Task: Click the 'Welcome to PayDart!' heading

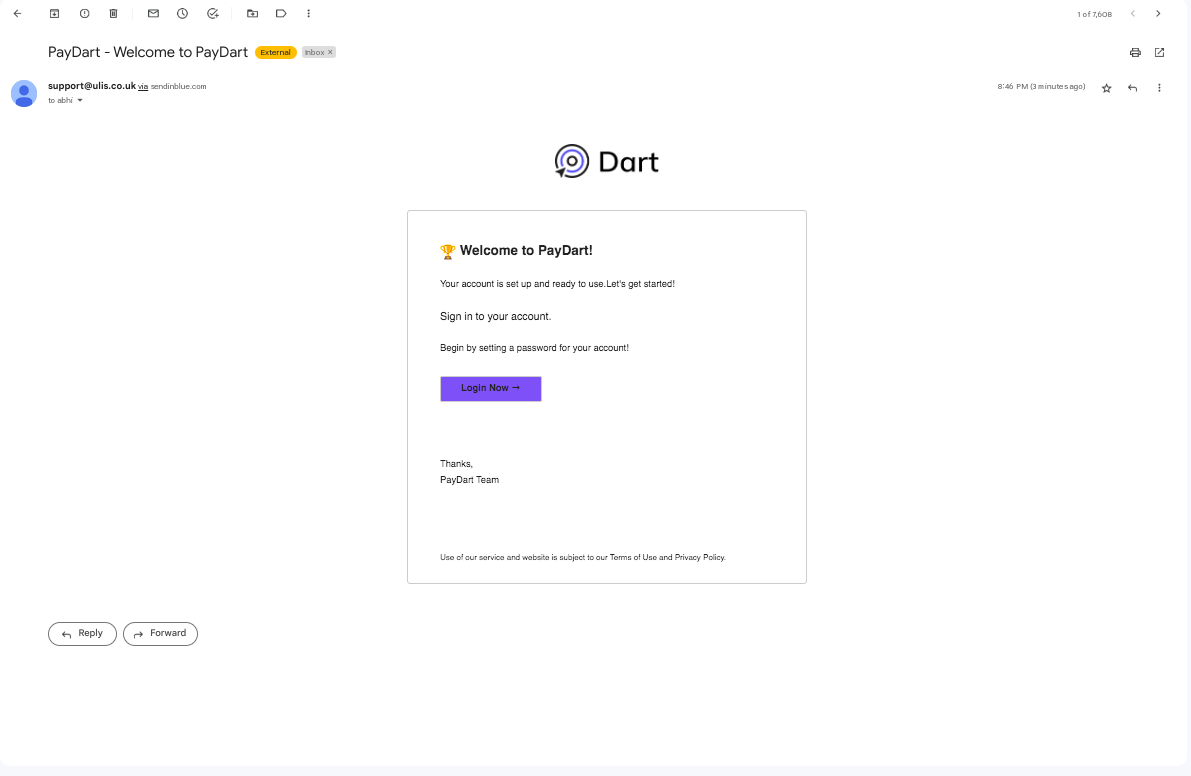Action: 526,251
